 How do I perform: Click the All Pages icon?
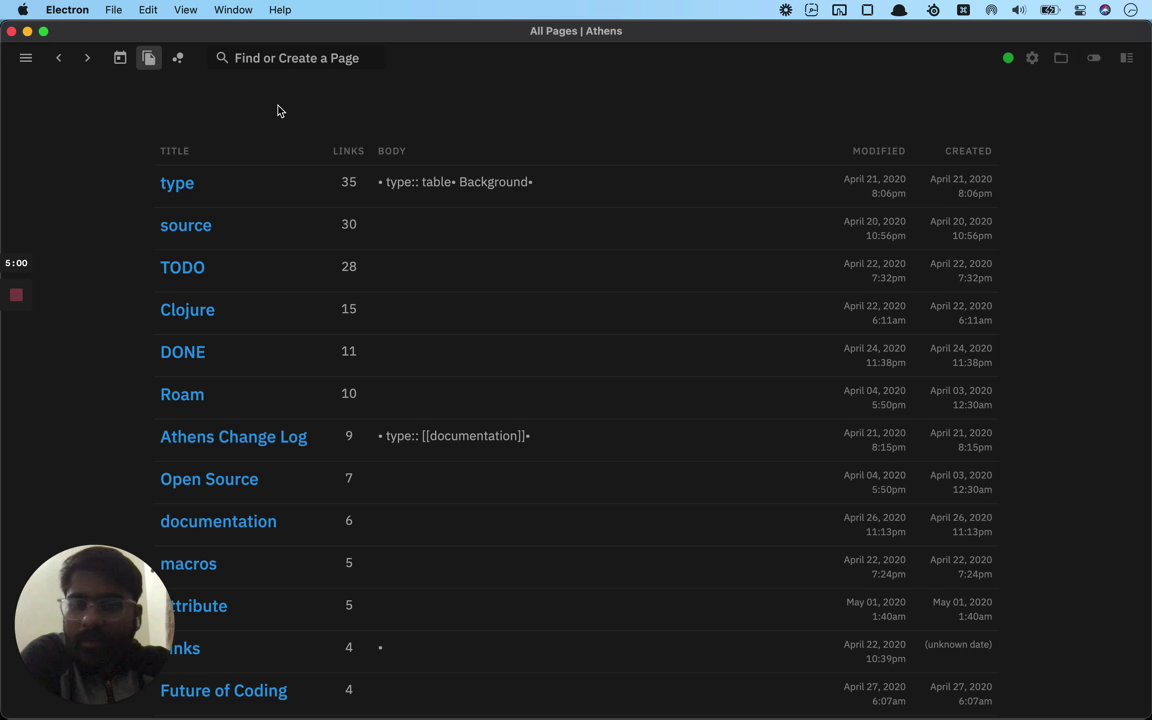148,58
